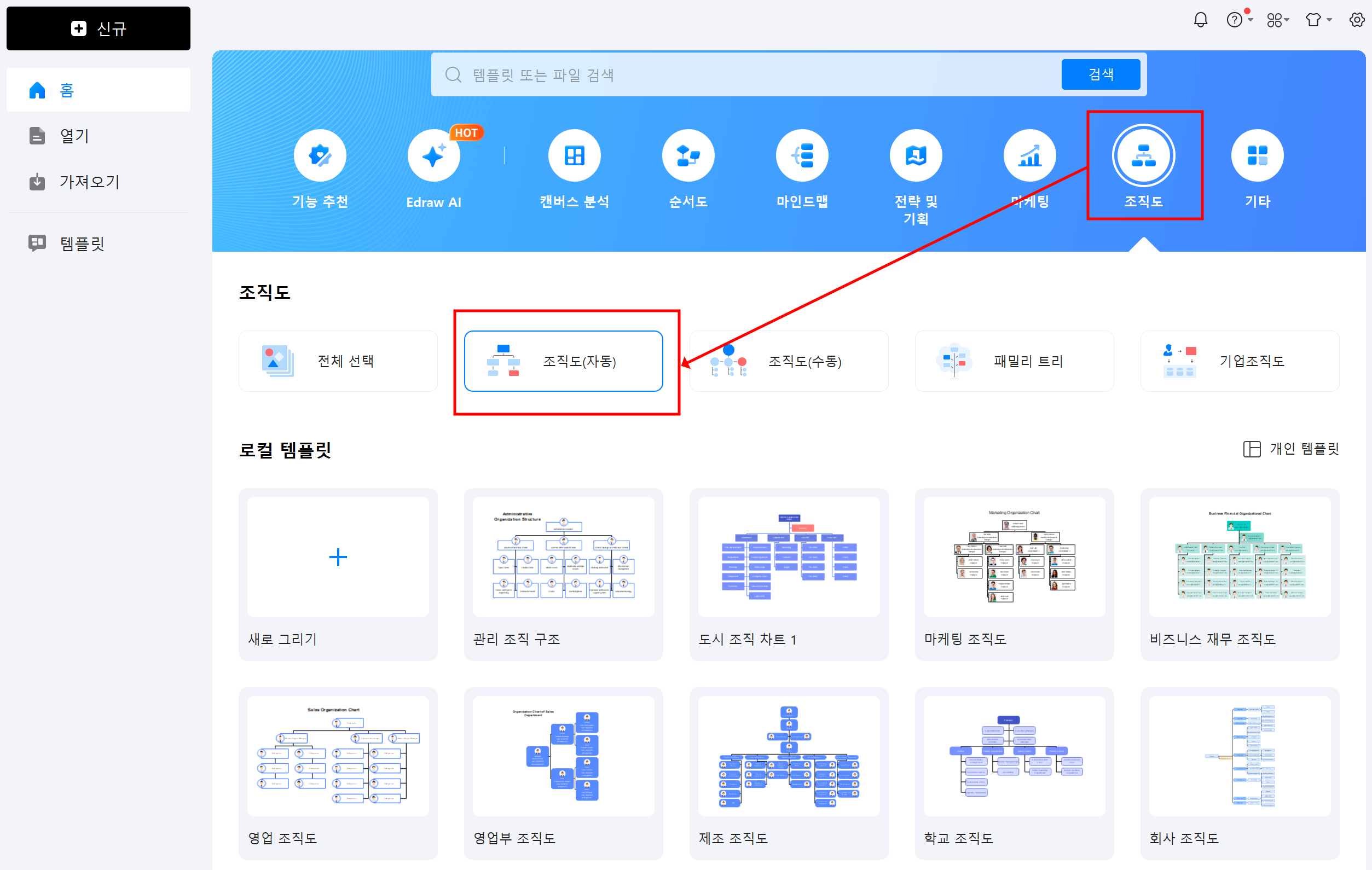Open the 마케팅 조직도 template

click(x=1015, y=575)
